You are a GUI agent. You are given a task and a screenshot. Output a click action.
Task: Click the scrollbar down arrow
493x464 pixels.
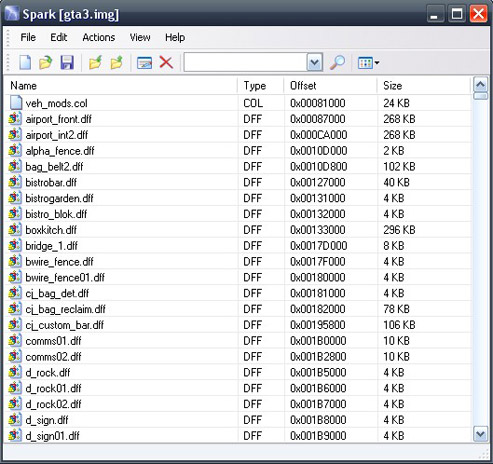pyautogui.click(x=480, y=434)
